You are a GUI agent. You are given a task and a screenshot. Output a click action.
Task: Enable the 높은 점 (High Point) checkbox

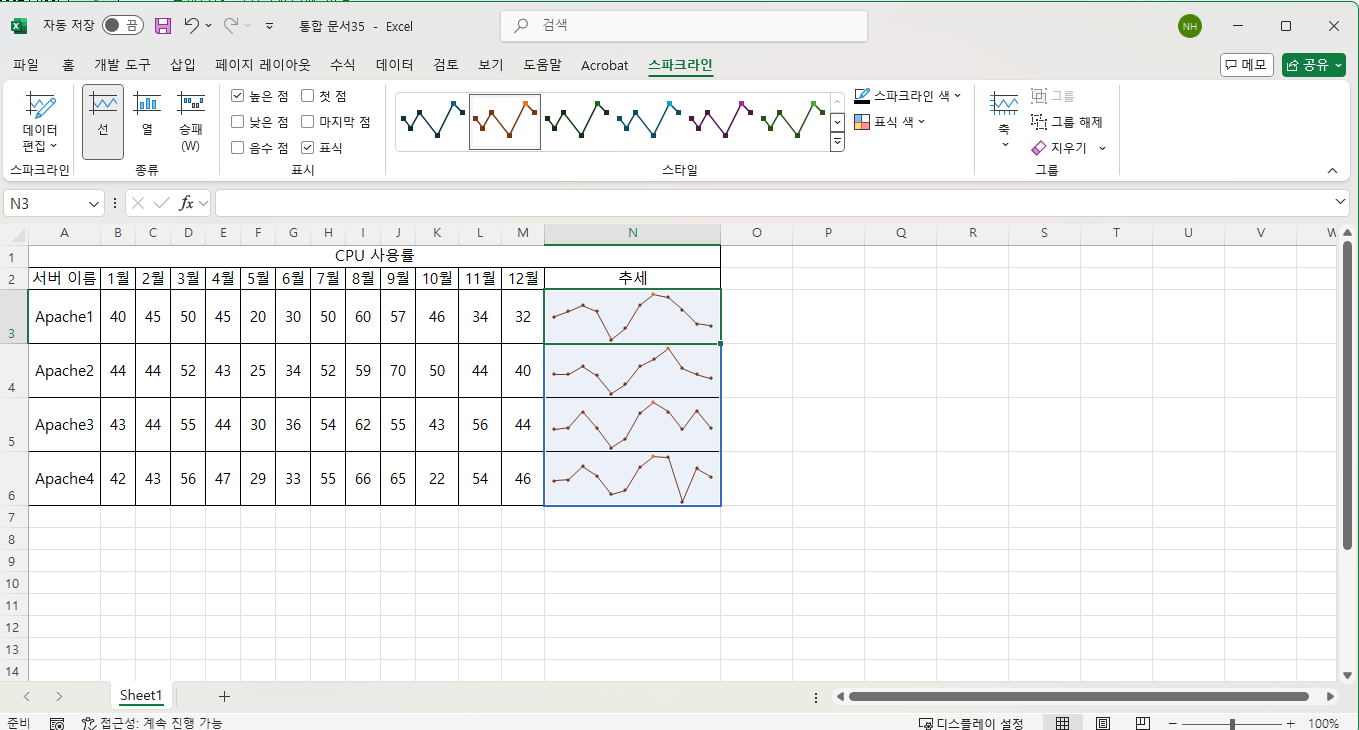pyautogui.click(x=237, y=96)
